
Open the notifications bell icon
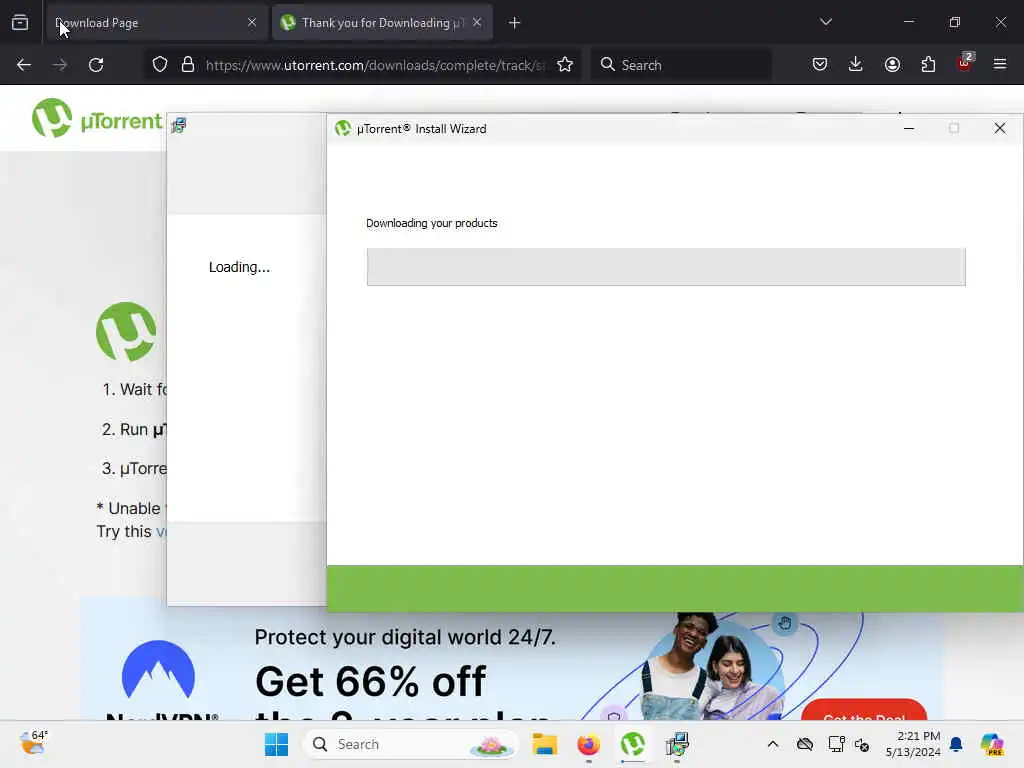point(956,744)
